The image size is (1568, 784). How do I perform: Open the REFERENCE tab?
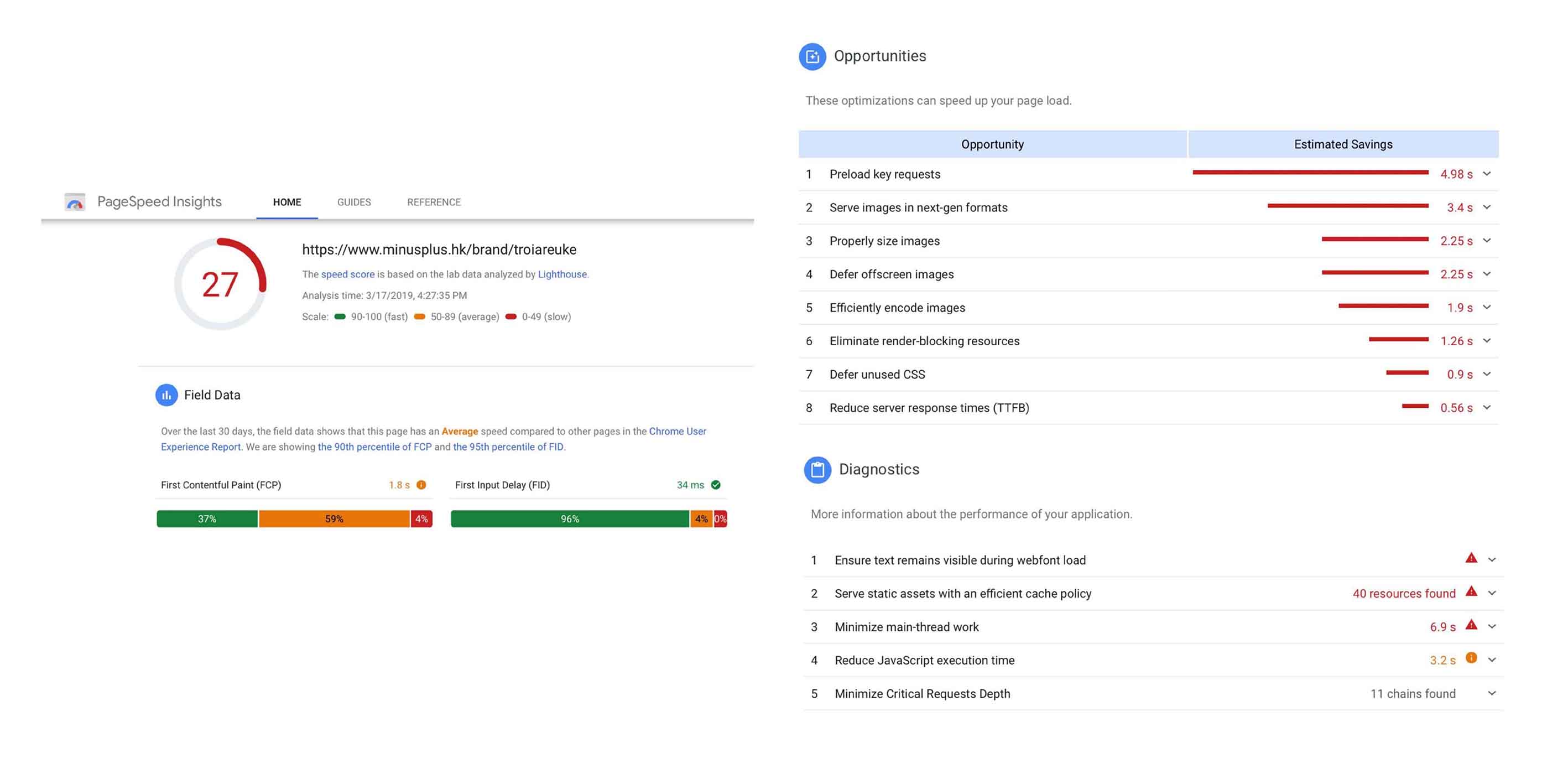click(434, 202)
